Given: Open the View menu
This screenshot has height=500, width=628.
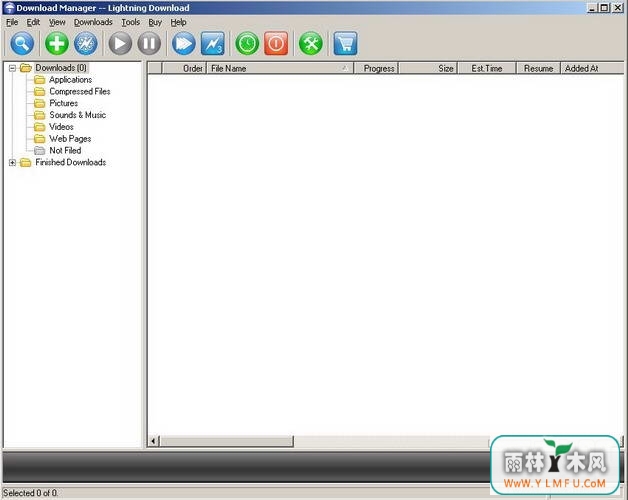Looking at the screenshot, I should (x=57, y=22).
